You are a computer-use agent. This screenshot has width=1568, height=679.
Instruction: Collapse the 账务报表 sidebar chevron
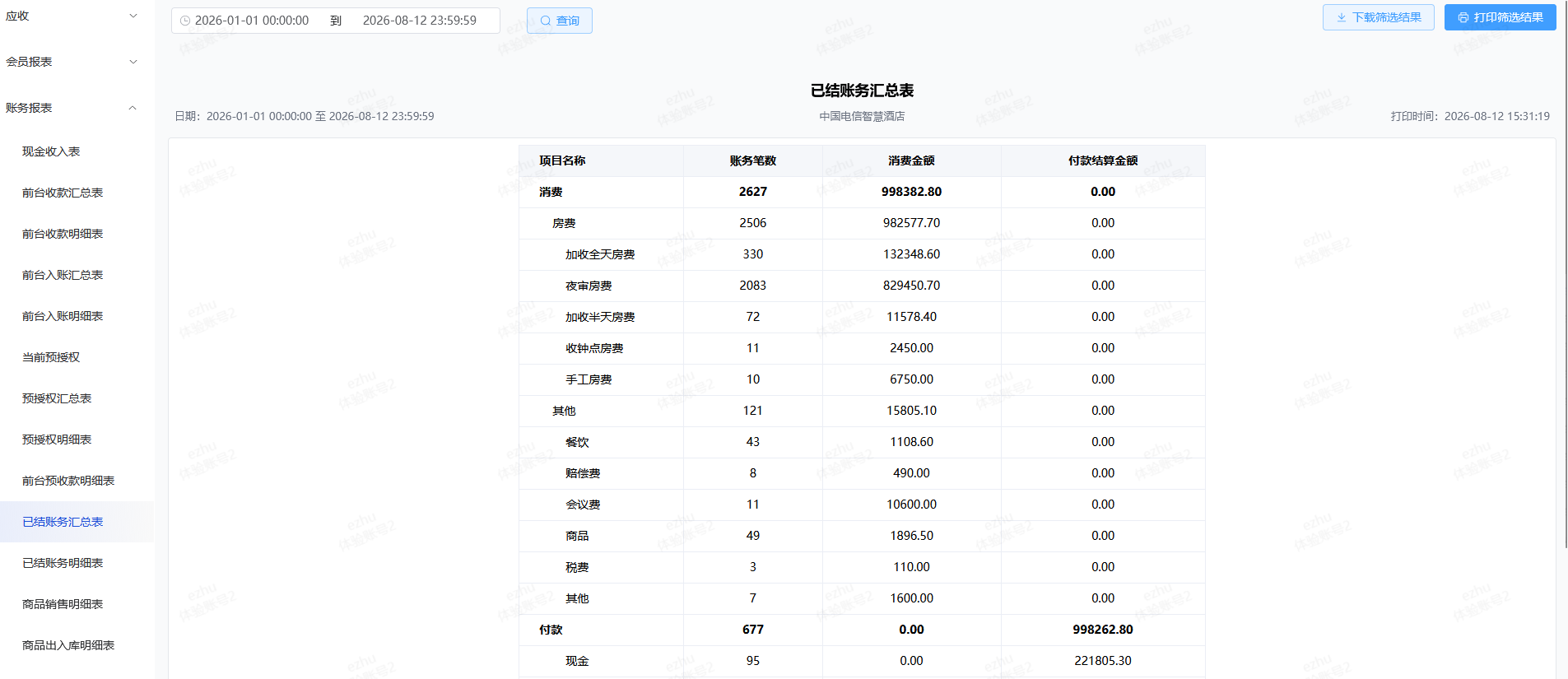point(133,108)
